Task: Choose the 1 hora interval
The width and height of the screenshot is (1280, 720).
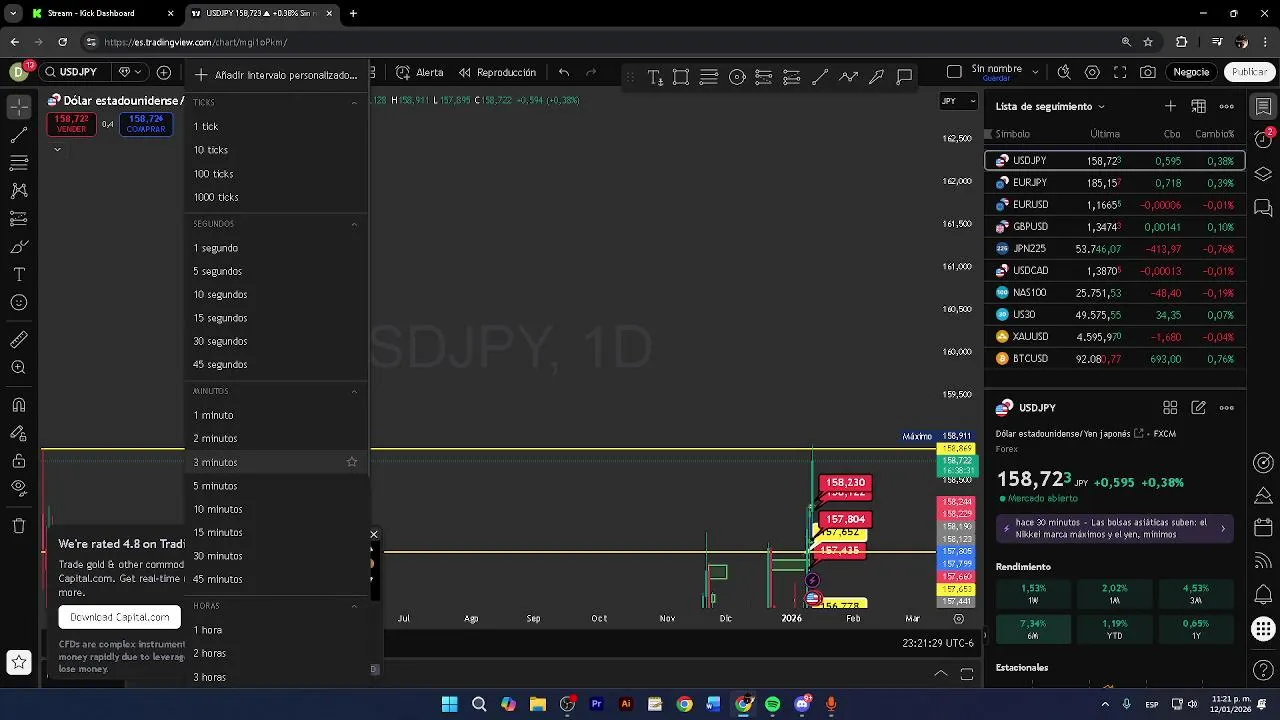Action: pyautogui.click(x=277, y=630)
